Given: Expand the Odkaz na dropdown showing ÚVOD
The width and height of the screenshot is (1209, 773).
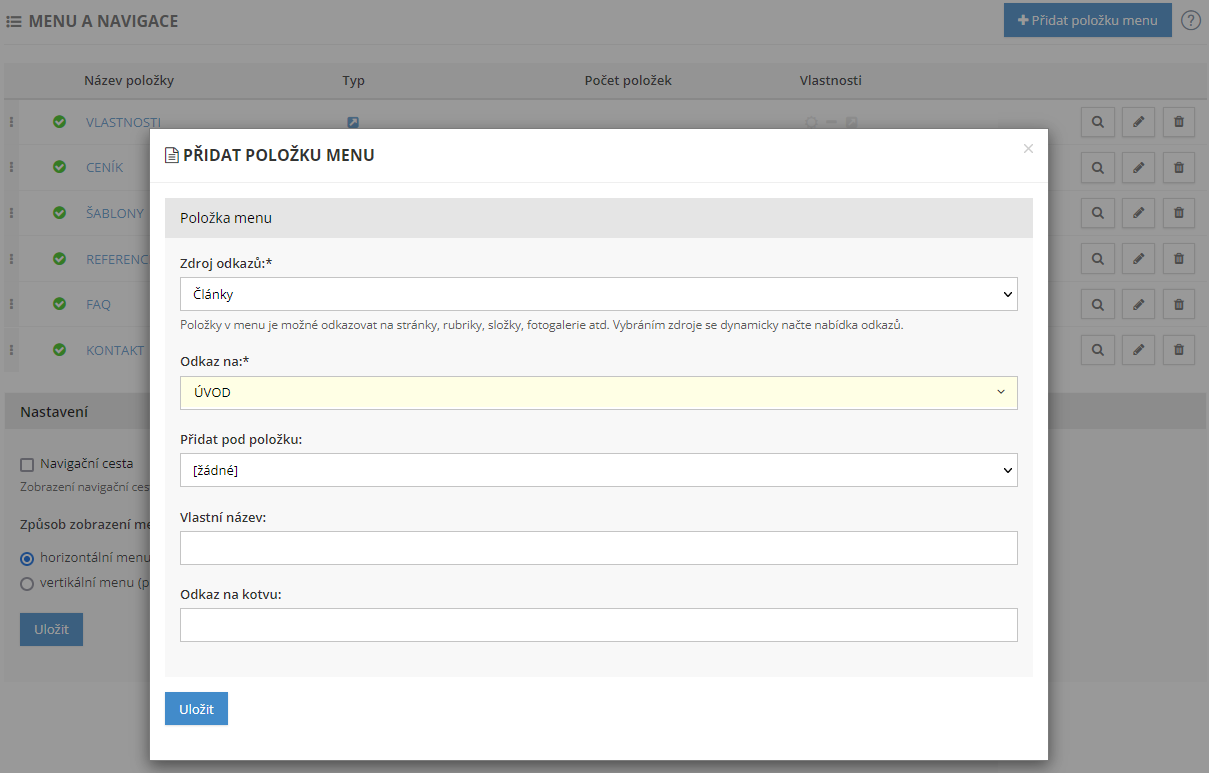Looking at the screenshot, I should pyautogui.click(x=598, y=393).
